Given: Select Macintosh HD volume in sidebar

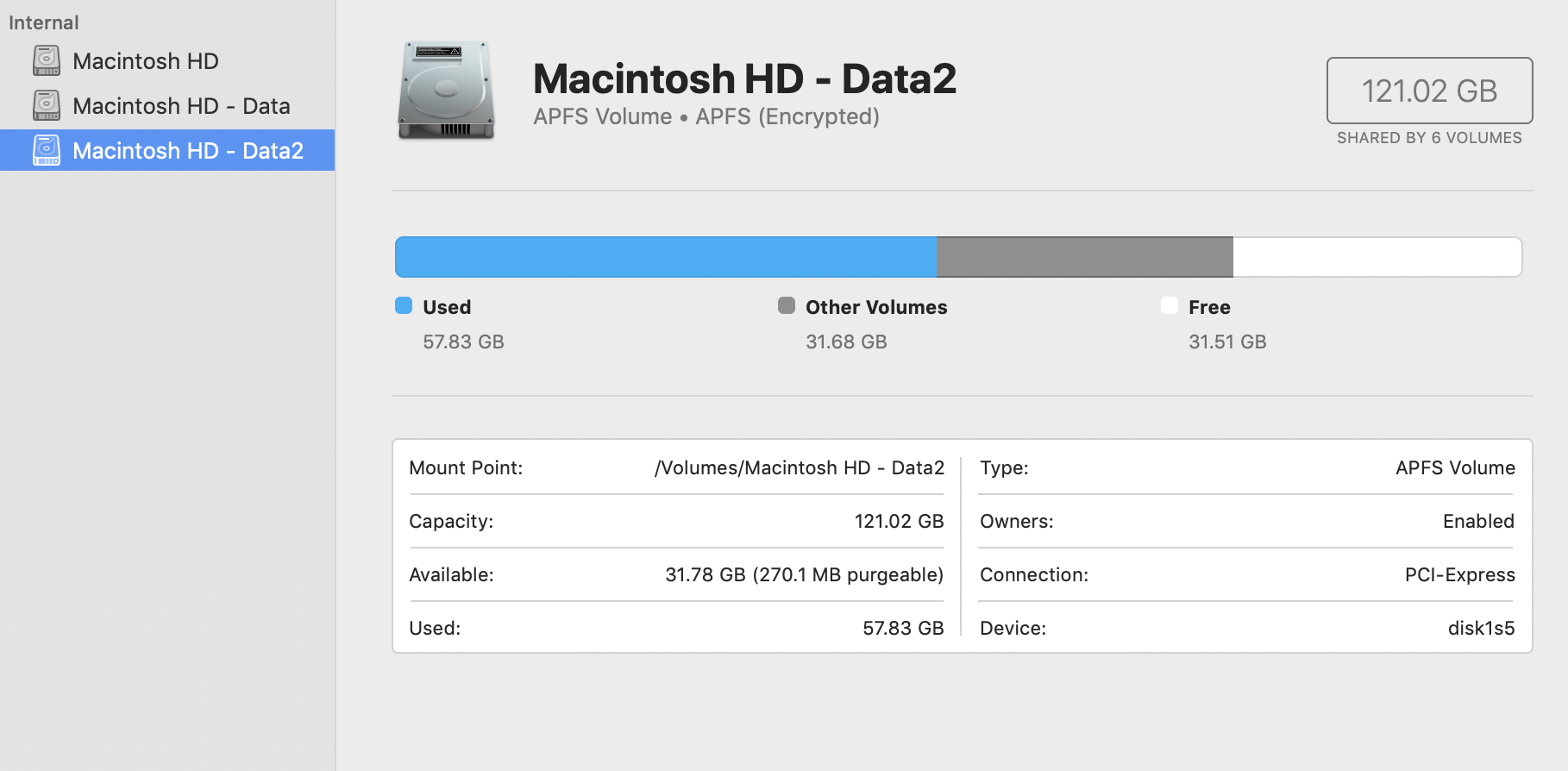Looking at the screenshot, I should click(145, 61).
